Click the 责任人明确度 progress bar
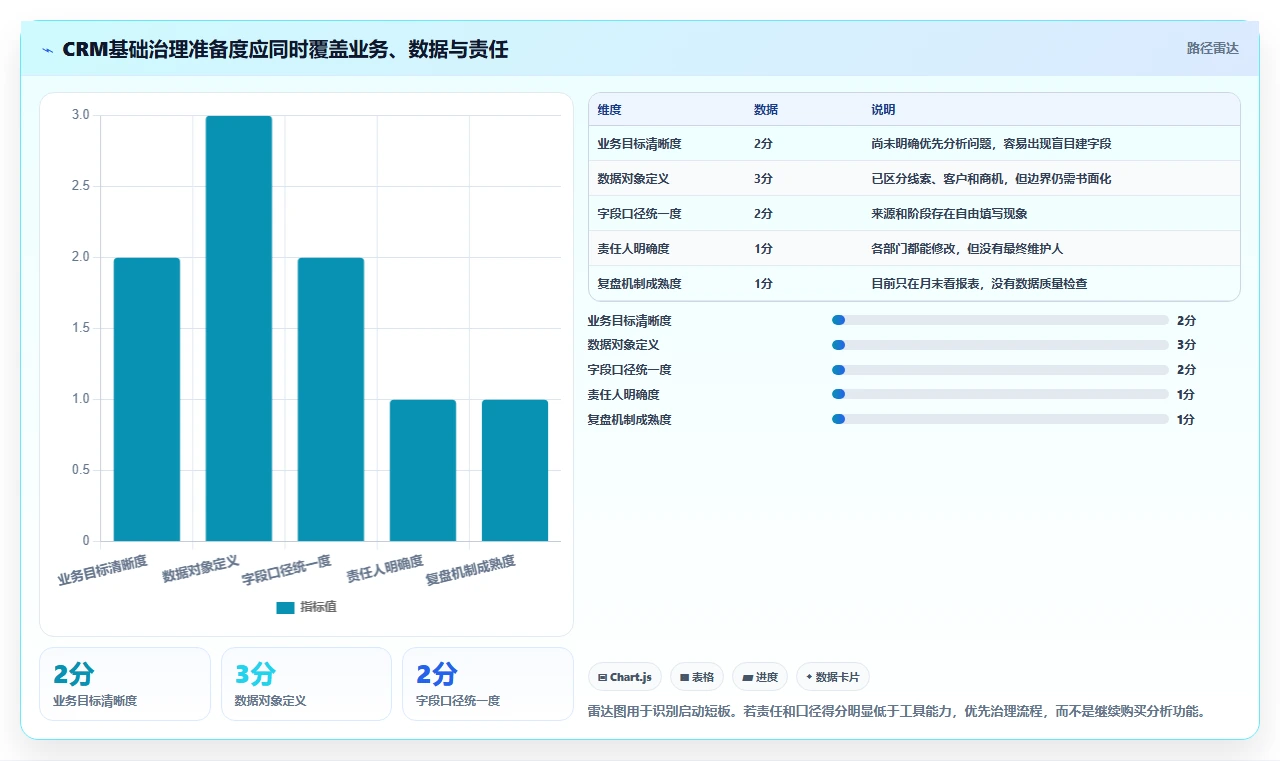Viewport: 1280px width, 761px height. coord(1000,394)
